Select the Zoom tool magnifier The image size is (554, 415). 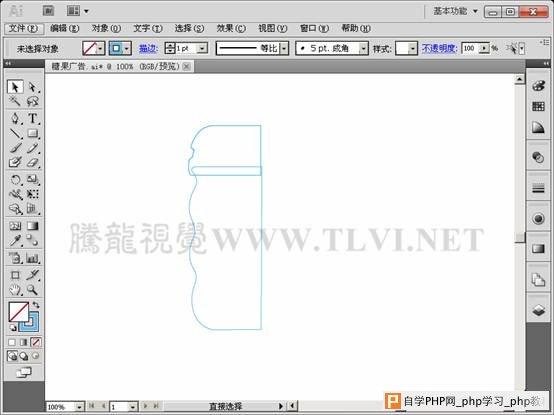point(33,290)
